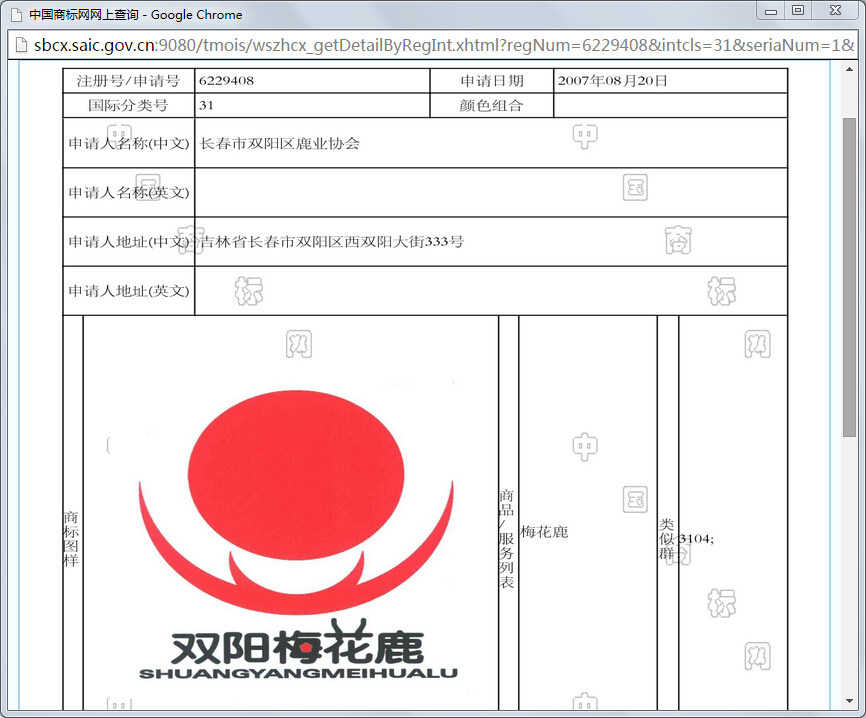Click the SHUANGYANGMEIHUALU pinyin text in logo
866x718 pixels.
298,673
